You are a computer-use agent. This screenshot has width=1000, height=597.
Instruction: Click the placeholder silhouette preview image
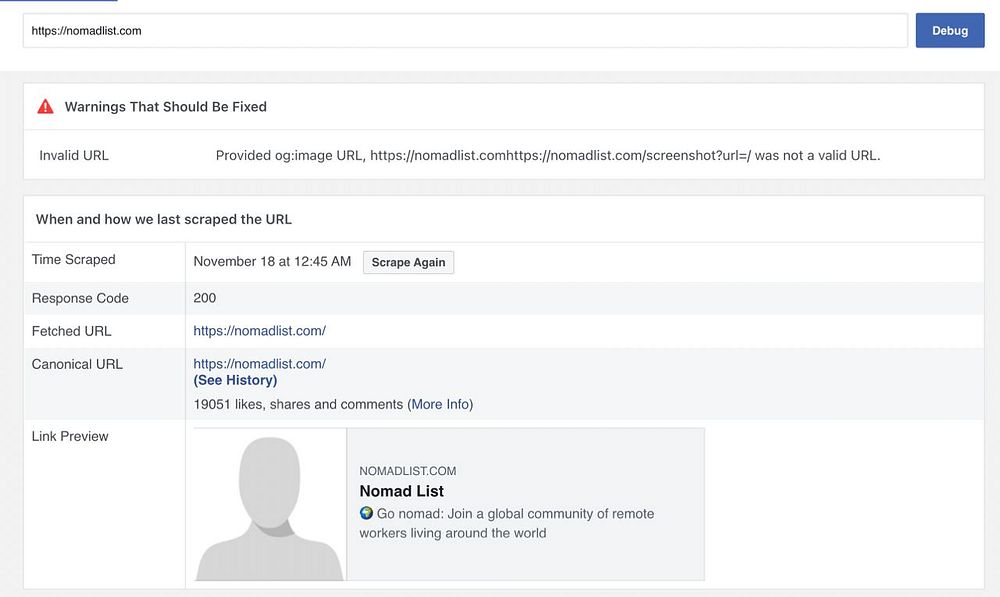[270, 505]
